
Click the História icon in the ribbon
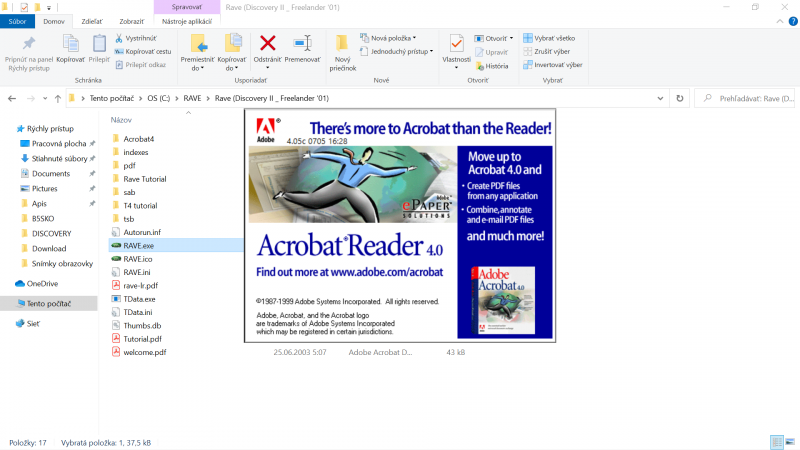(490, 66)
